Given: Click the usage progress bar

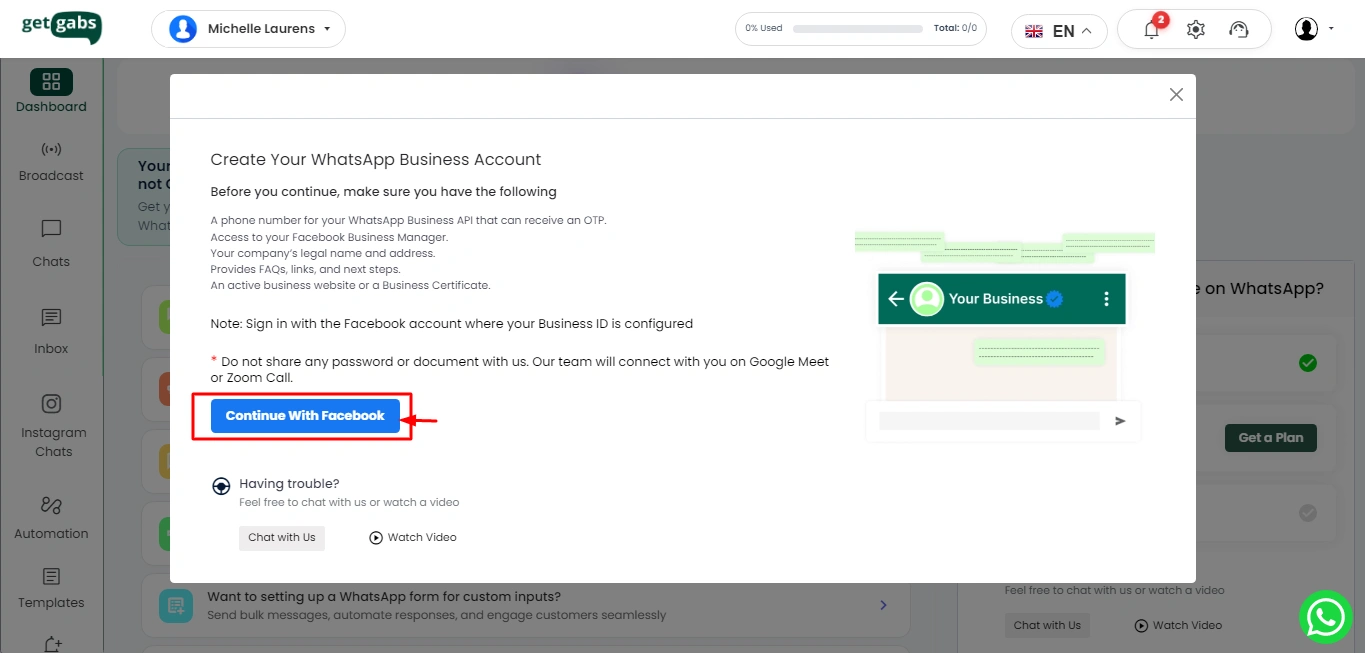Looking at the screenshot, I should pyautogui.click(x=859, y=29).
